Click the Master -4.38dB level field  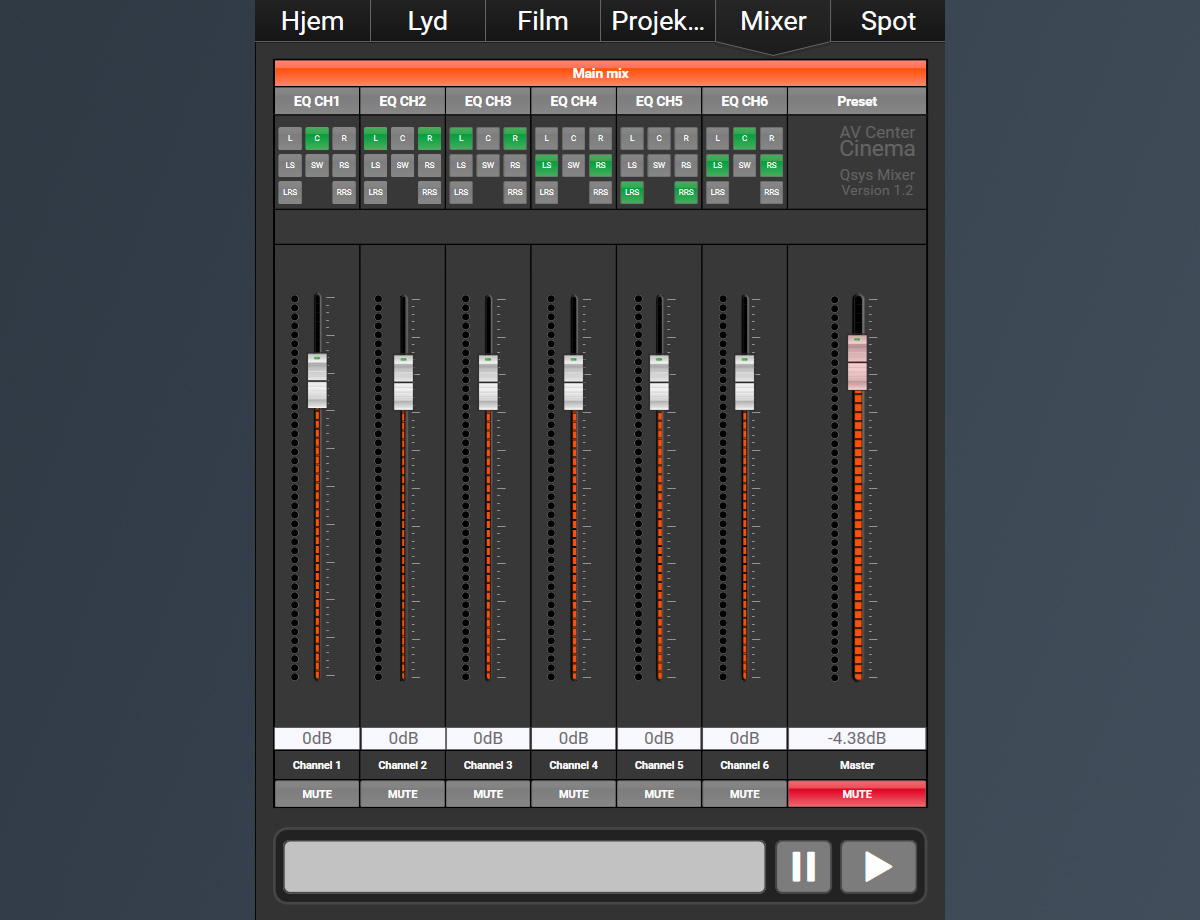click(857, 739)
